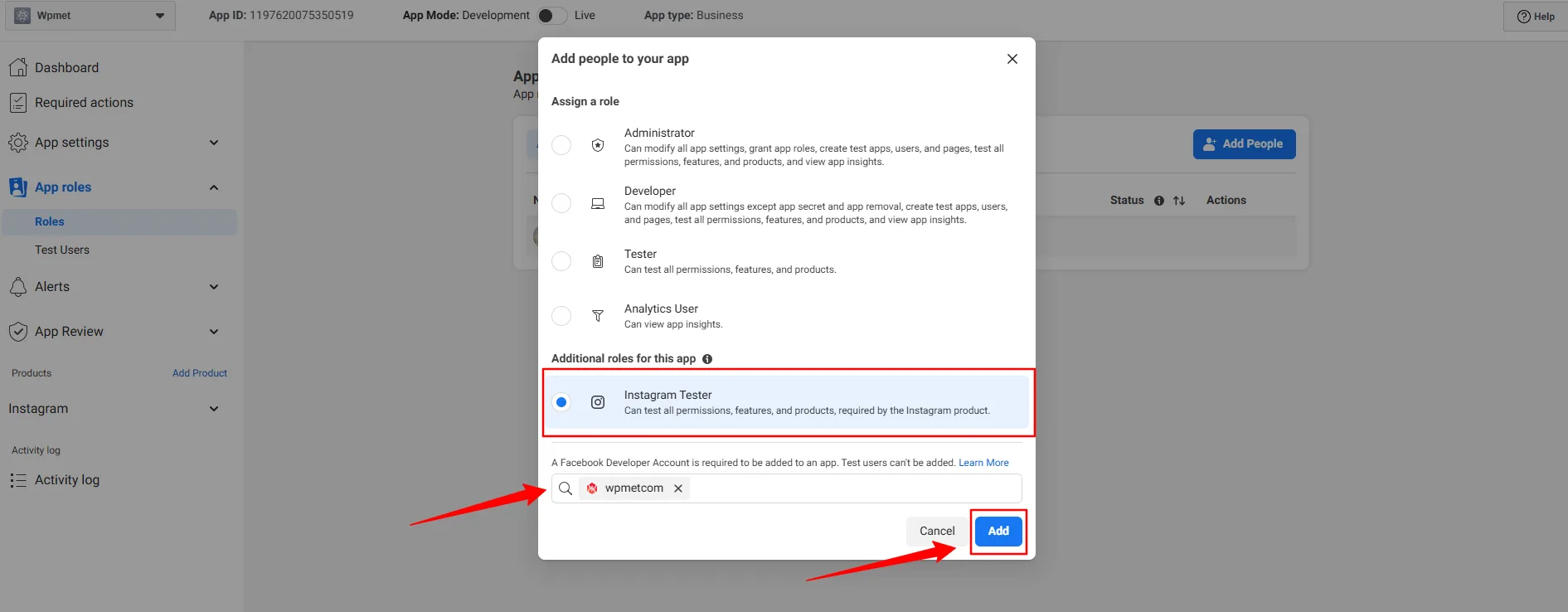Open the Help button
The height and width of the screenshot is (612, 1568).
point(1536,17)
